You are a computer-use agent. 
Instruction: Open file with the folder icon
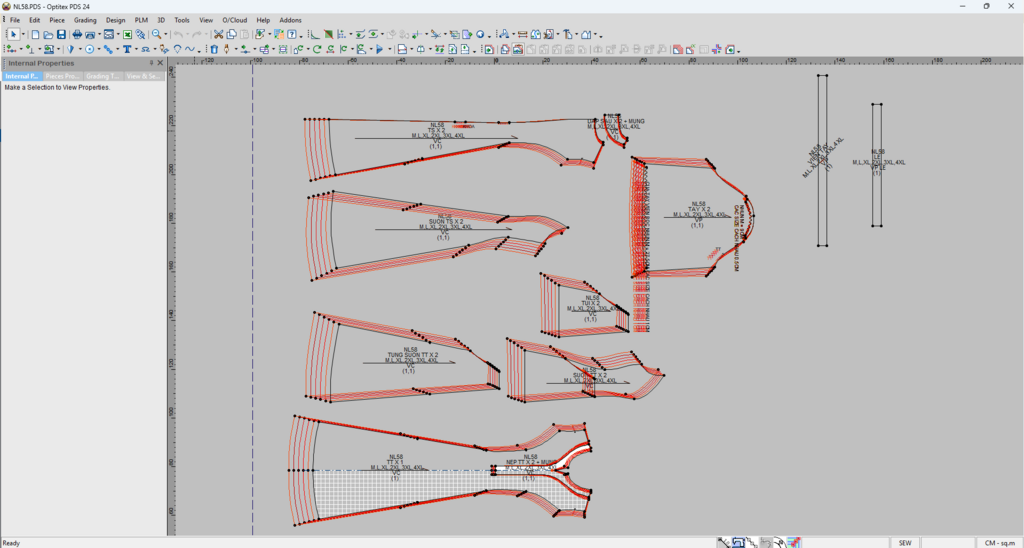[48, 34]
